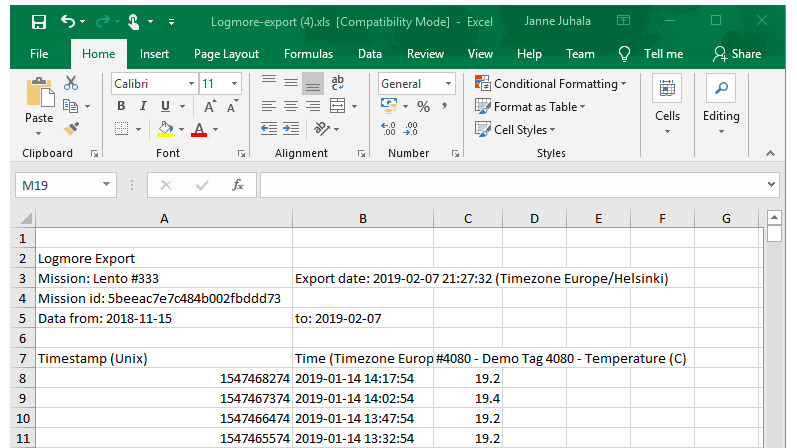Toggle Wrap Text icon
This screenshot has height=448, width=797.
(x=338, y=82)
